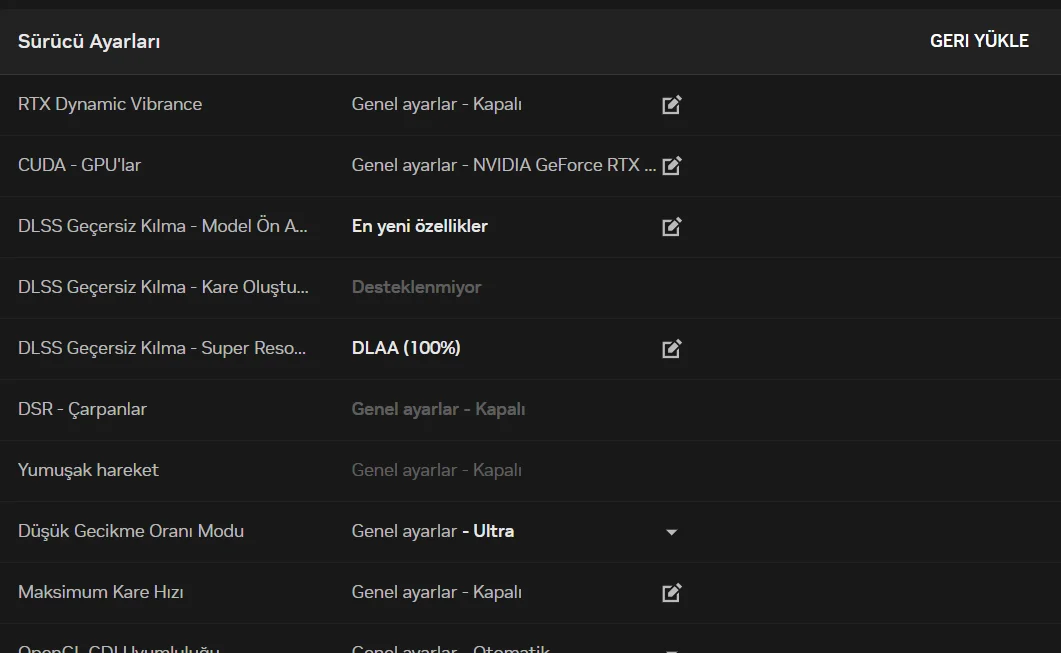The height and width of the screenshot is (653, 1061).
Task: Select the Sürücü Ayarları header title
Action: click(89, 41)
